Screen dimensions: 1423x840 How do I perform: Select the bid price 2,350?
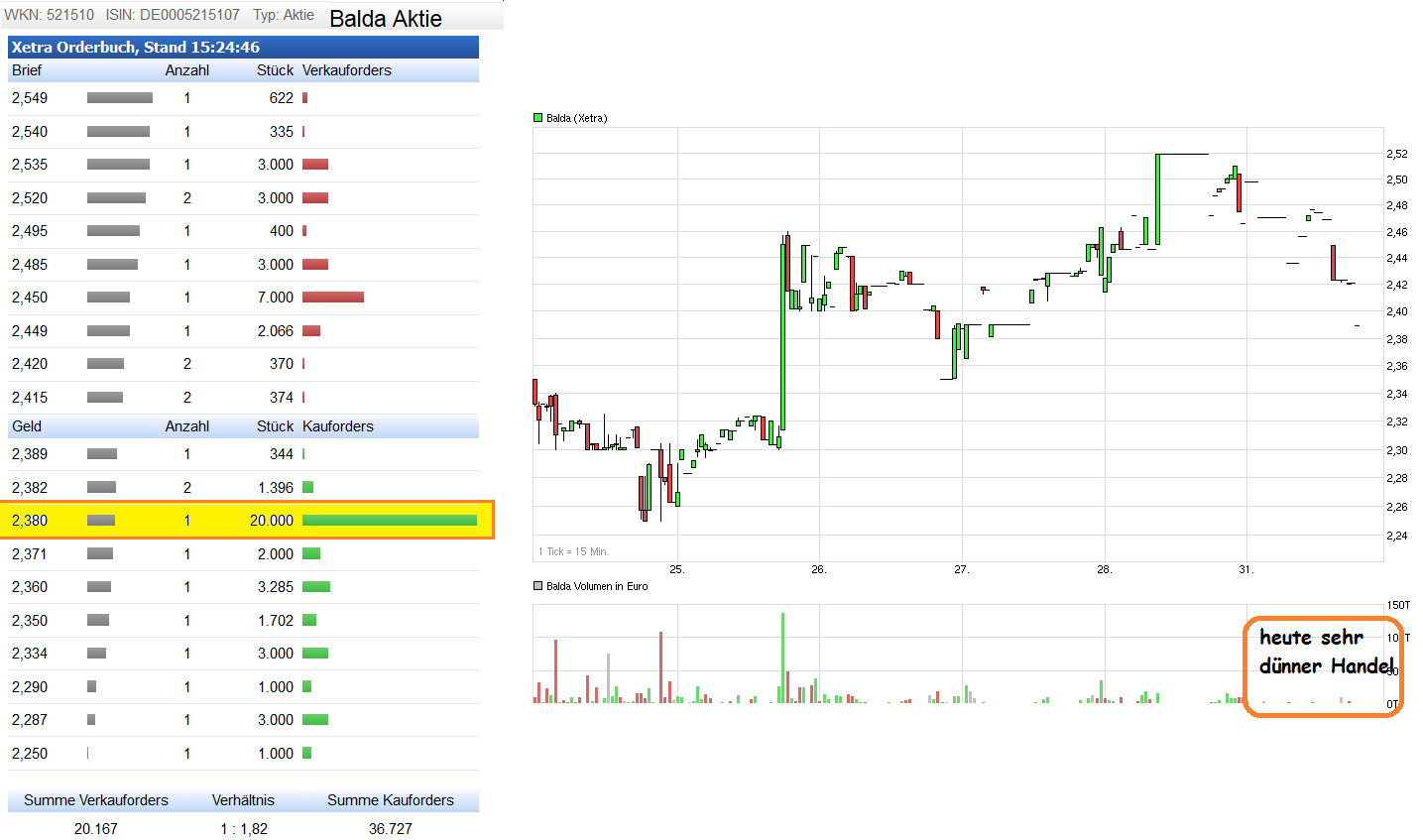tap(30, 621)
